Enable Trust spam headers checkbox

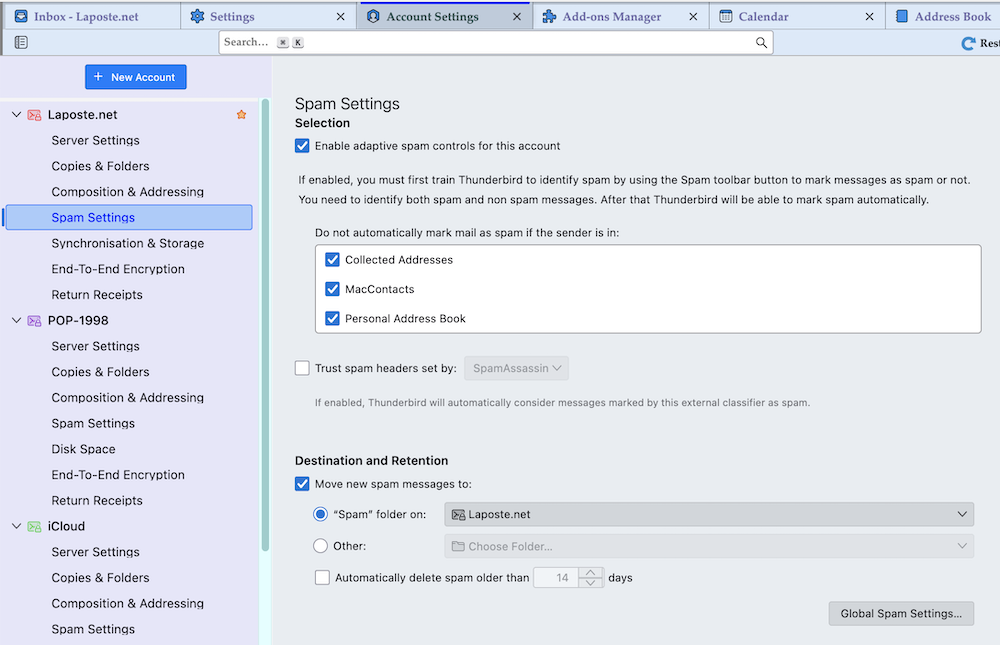(303, 368)
